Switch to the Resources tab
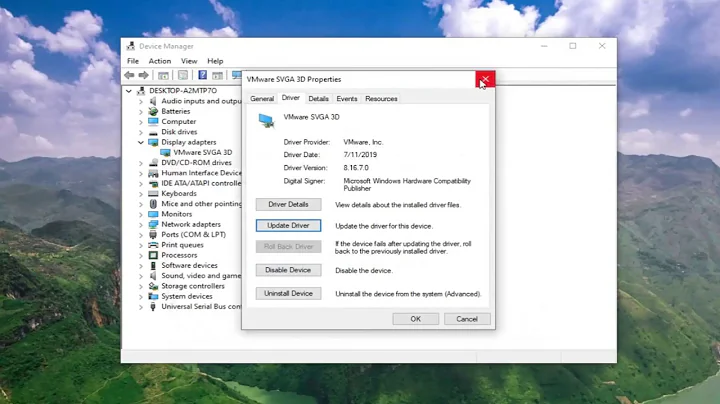This screenshot has width=720, height=404. pos(381,99)
